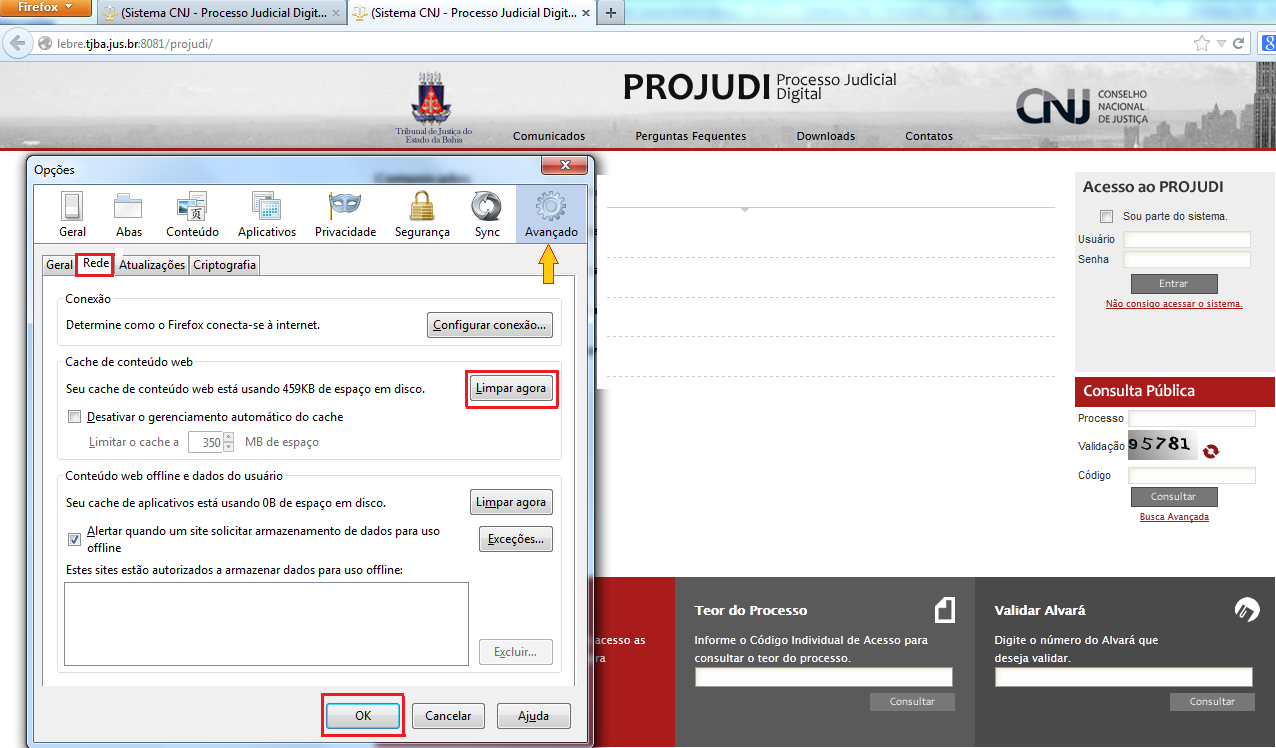Click the browser back arrow button

pyautogui.click(x=17, y=44)
